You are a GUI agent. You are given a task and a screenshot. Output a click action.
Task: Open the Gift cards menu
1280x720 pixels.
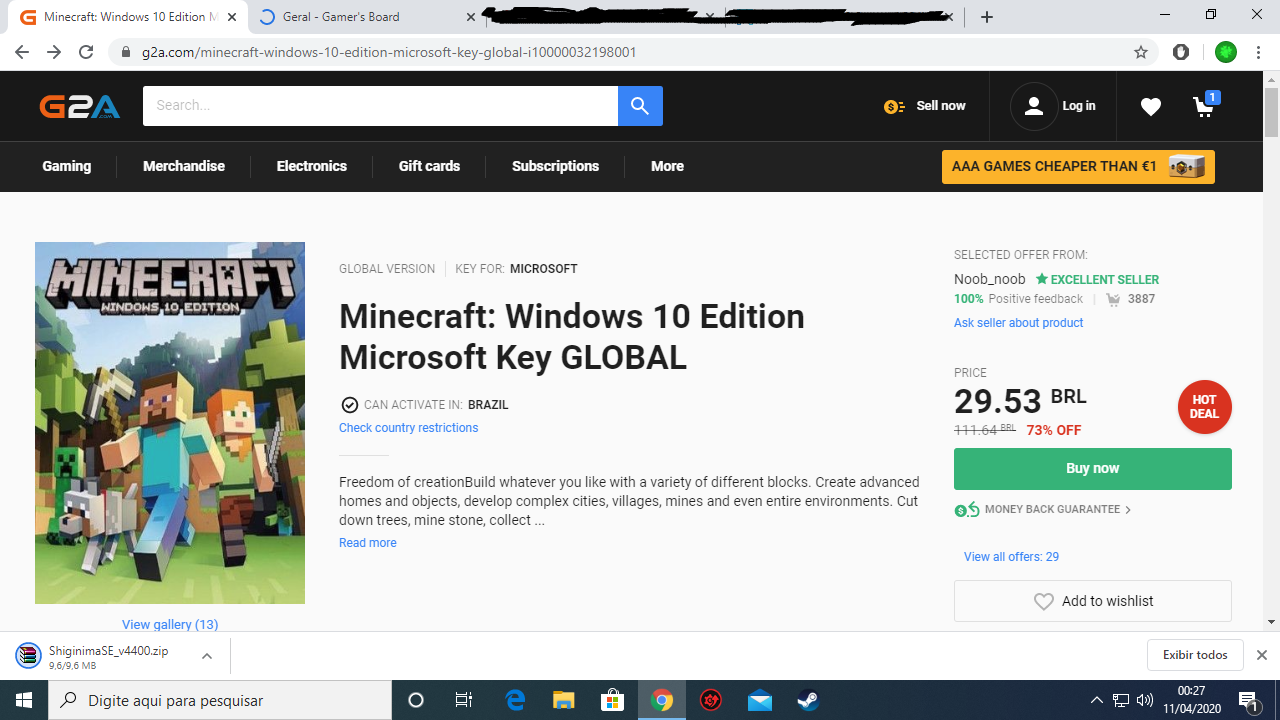click(x=429, y=166)
